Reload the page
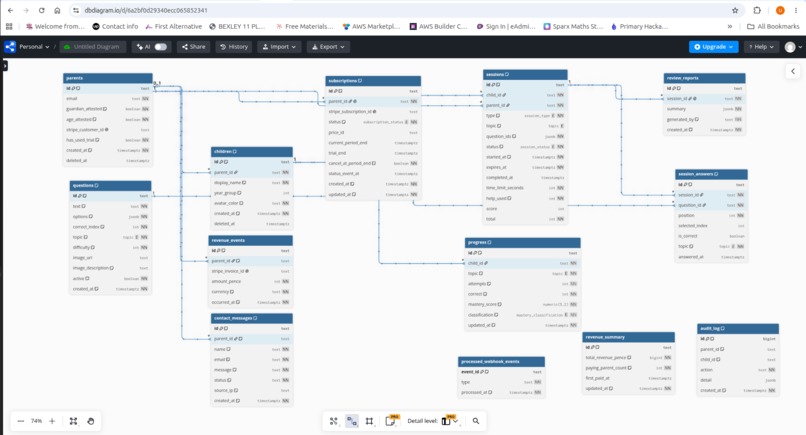The height and width of the screenshot is (435, 806). (x=42, y=10)
